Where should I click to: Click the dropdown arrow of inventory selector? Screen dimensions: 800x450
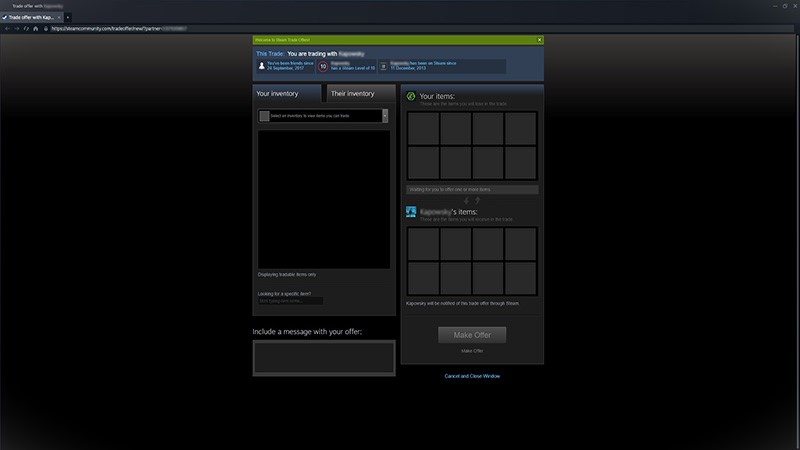tap(385, 116)
